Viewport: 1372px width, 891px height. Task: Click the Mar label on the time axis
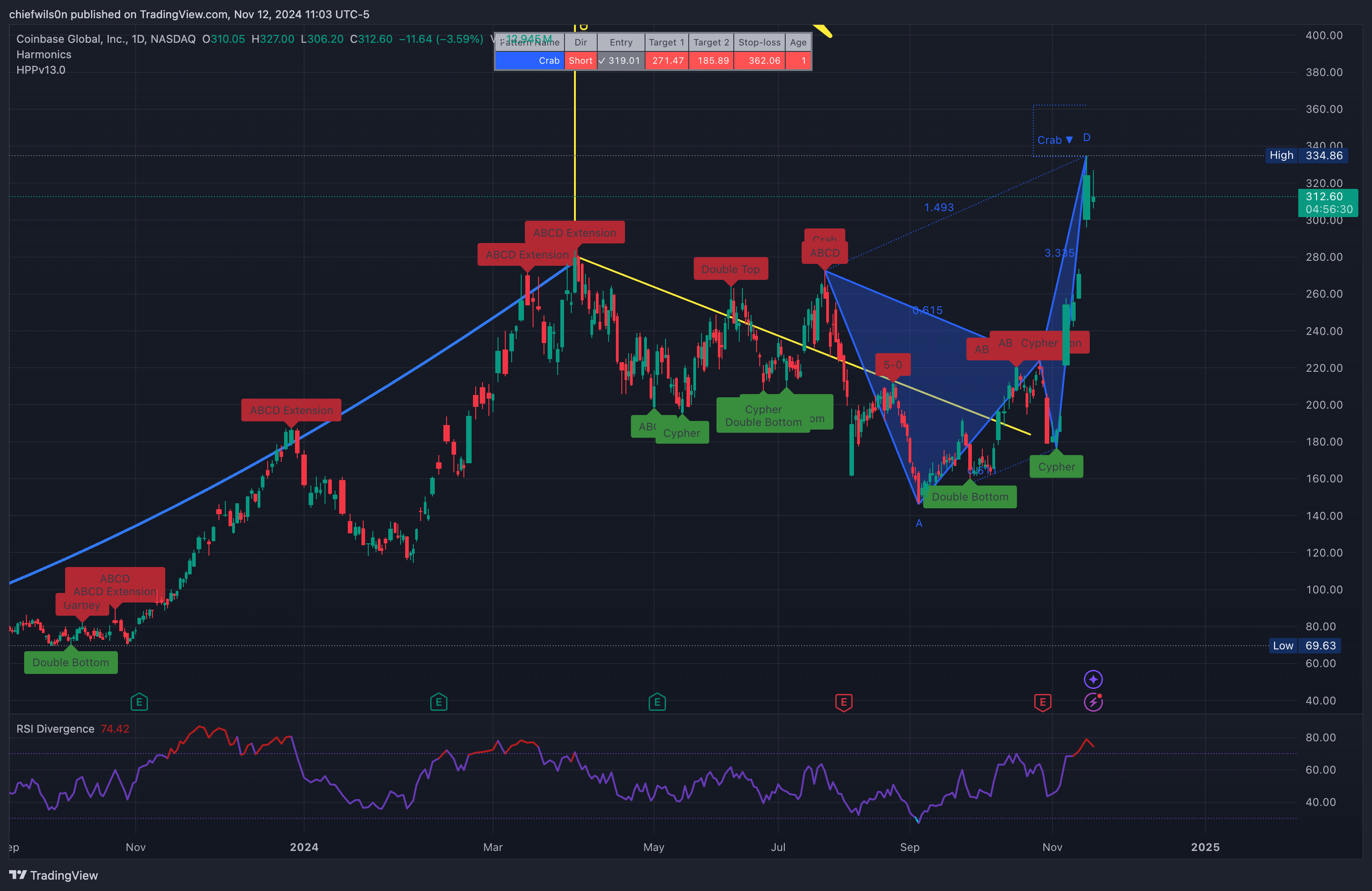493,846
